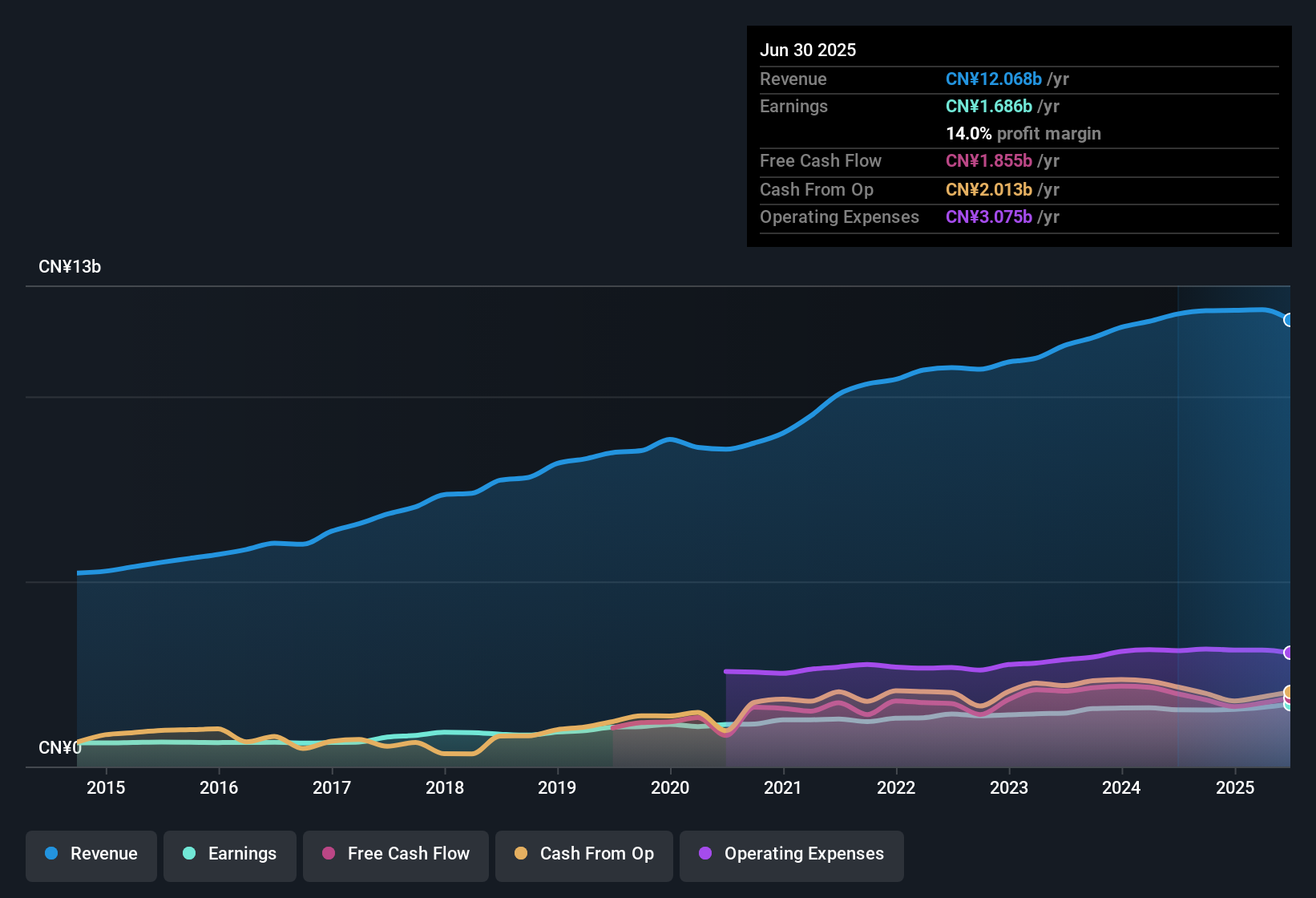Select the 2020 year label on the axis
Viewport: 1316px width, 898px height.
tap(670, 787)
